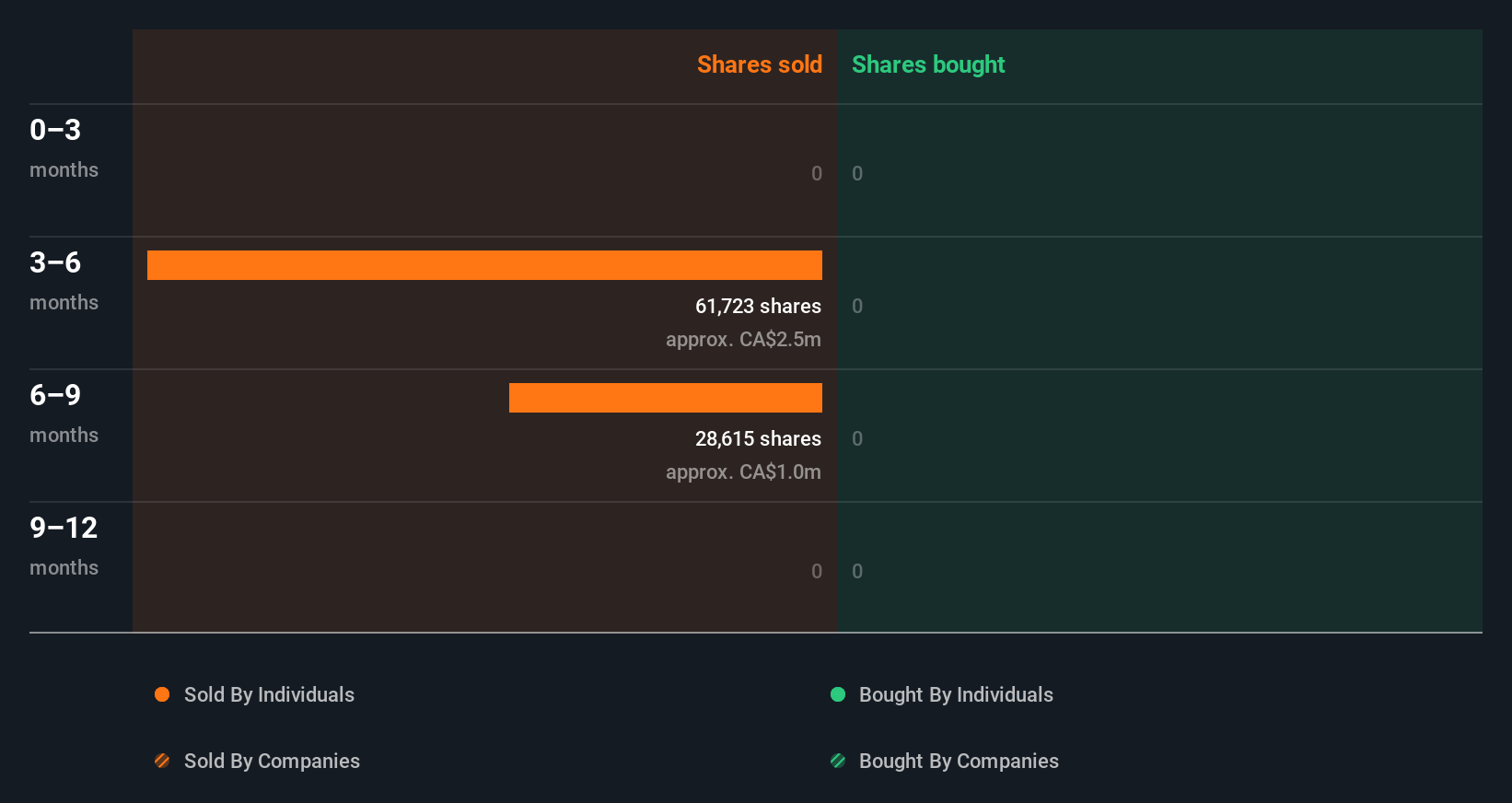This screenshot has width=1512, height=803.
Task: Select the Sold By Individuals legend label
Action: (269, 694)
